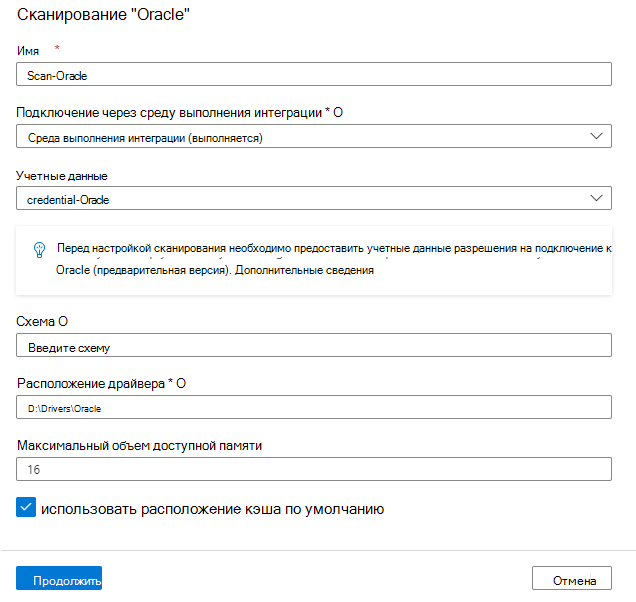Click the 'Сканирование "Oracle"' heading
This screenshot has width=636, height=602.
[x=103, y=15]
